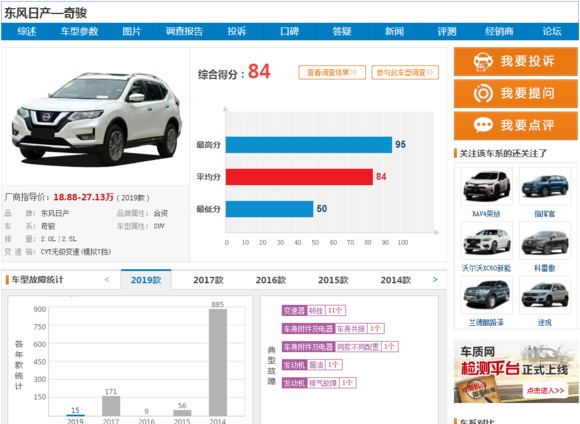This screenshot has width=580, height=424.
Task: Open the 车质网 检测平台 banner ad
Action: tap(516, 371)
